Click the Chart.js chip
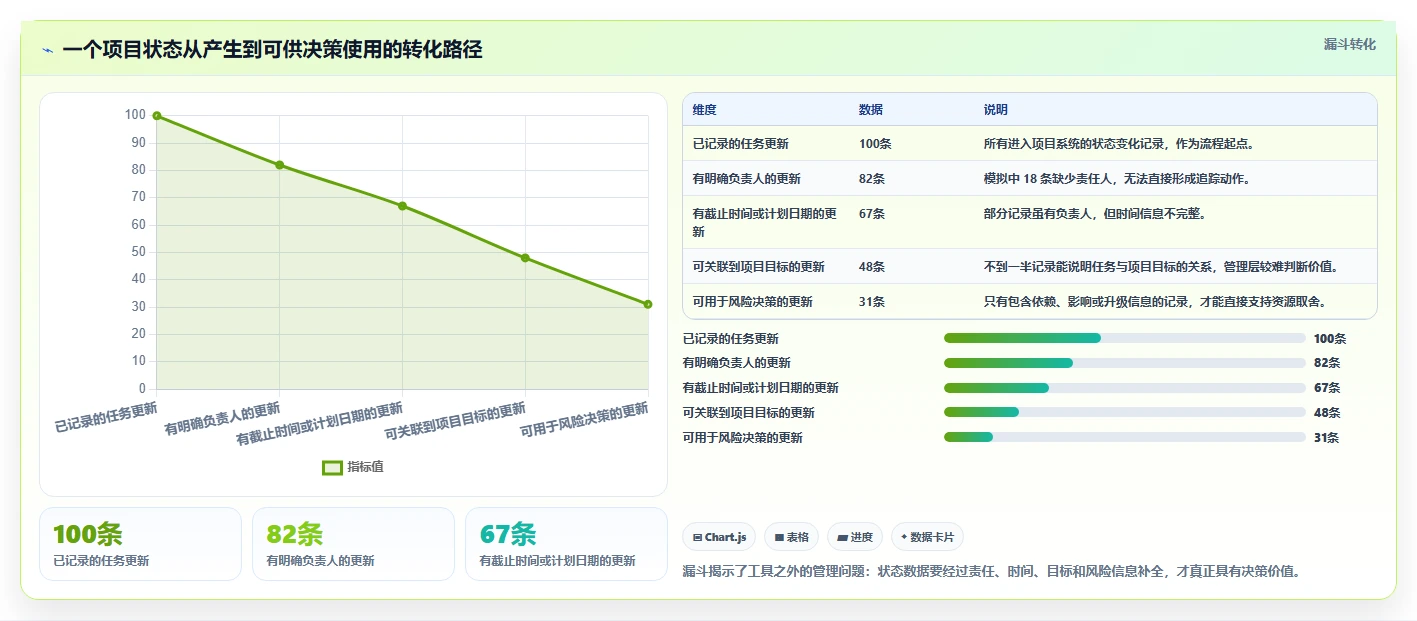Image resolution: width=1417 pixels, height=621 pixels. (x=719, y=537)
